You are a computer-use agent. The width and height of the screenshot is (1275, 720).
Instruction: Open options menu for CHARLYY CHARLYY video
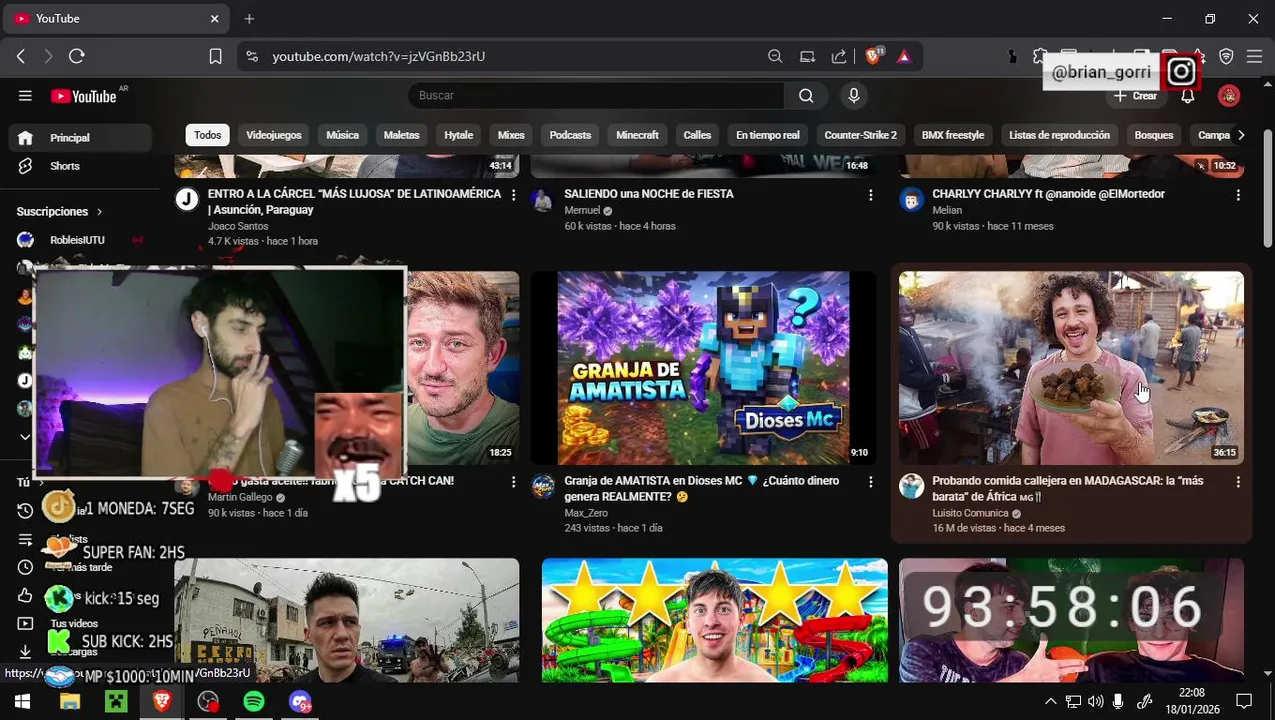point(1238,195)
